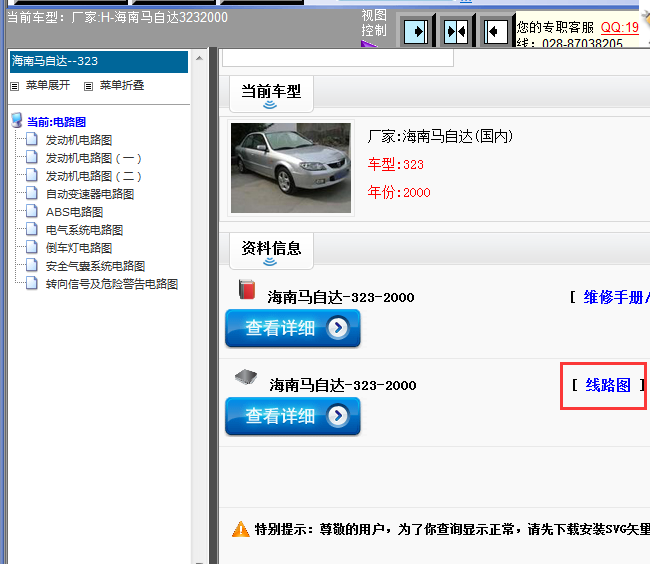
Task: Click the view control right-arrow pane button
Action: [416, 31]
